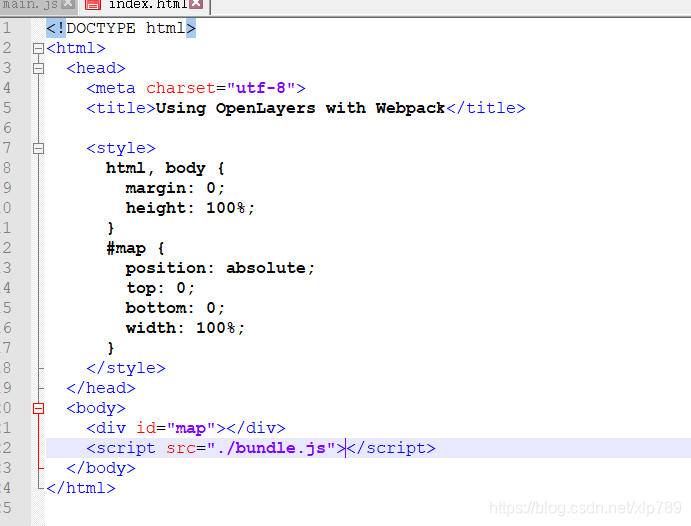Collapse the red <body> fold marker

pos(38,408)
